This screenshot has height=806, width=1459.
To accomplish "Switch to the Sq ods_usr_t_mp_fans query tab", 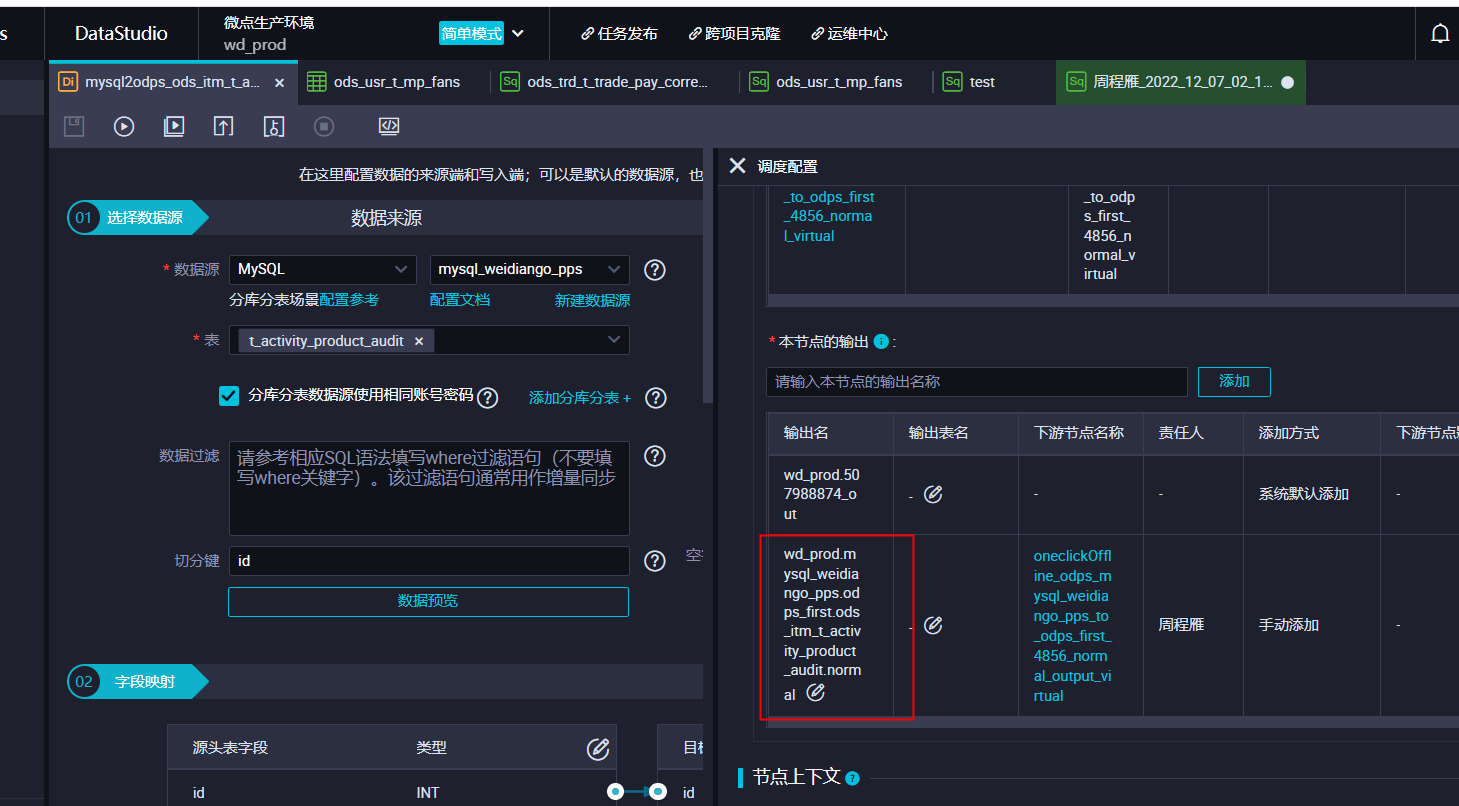I will pos(827,82).
